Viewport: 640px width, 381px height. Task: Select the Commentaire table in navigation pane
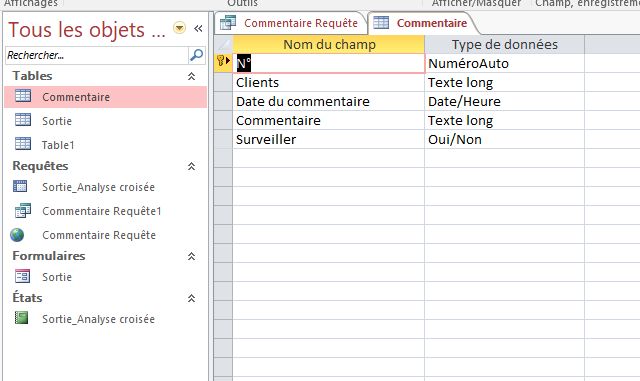point(106,97)
